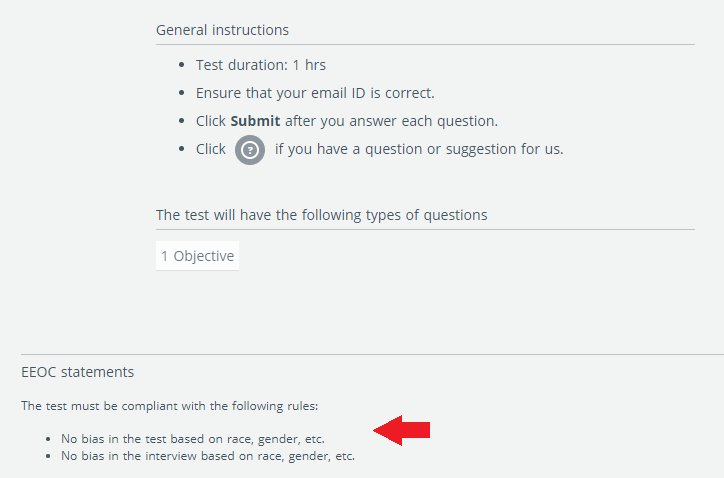Click the email ID instruction line
The height and width of the screenshot is (478, 724).
click(x=315, y=93)
